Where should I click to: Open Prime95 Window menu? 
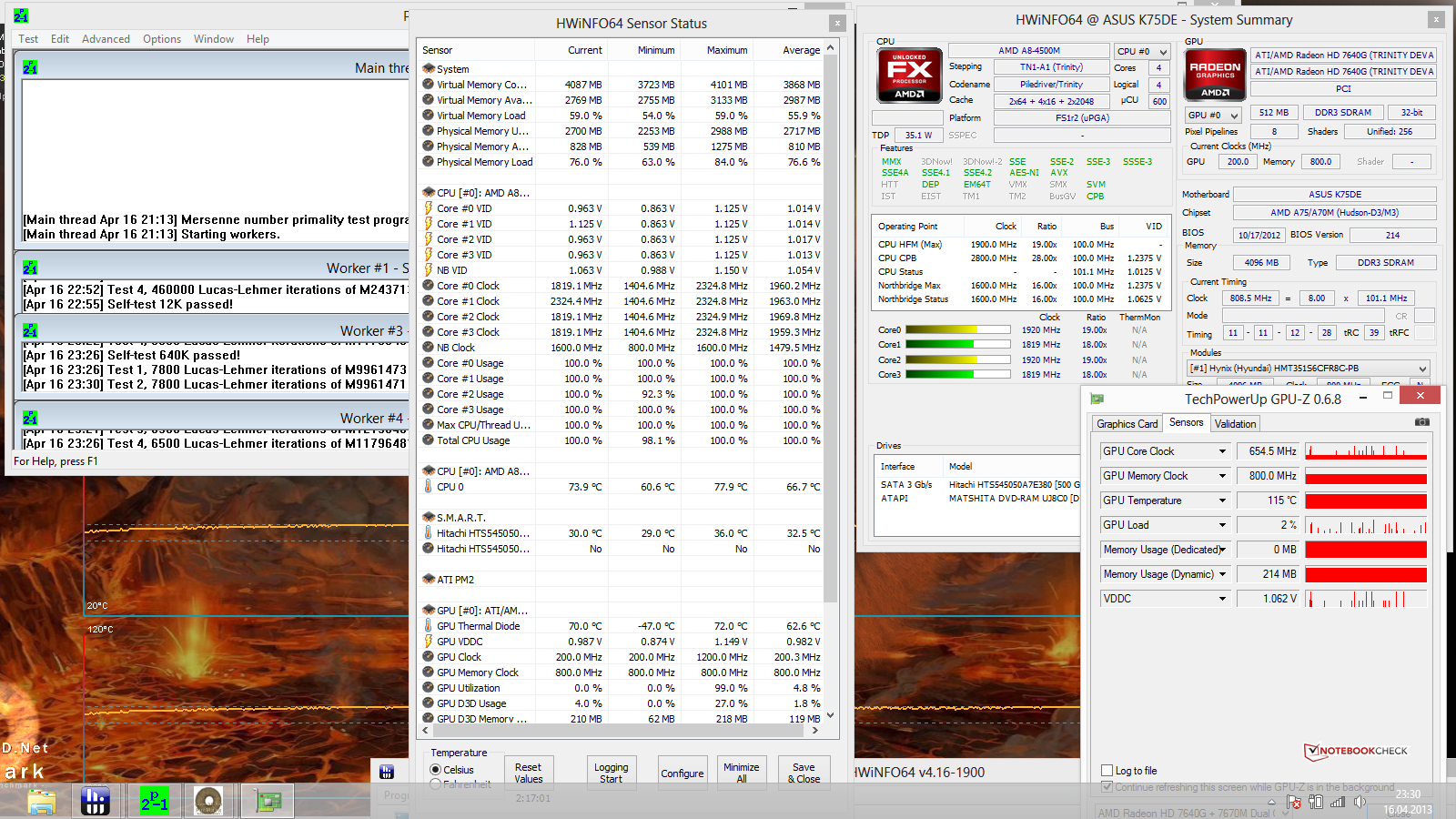pos(214,39)
